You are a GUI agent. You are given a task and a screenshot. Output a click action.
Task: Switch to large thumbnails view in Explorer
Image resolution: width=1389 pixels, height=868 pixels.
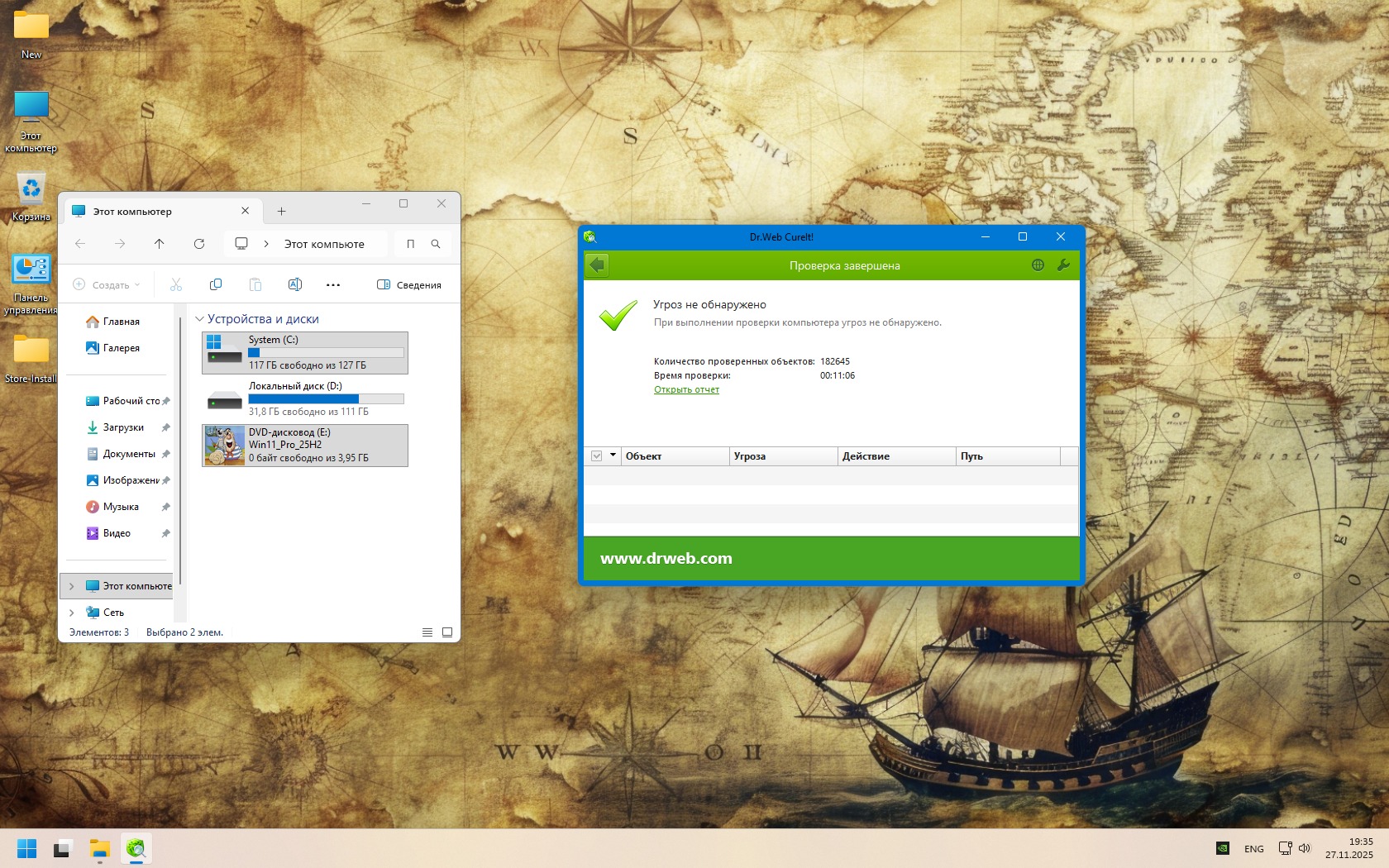(447, 632)
